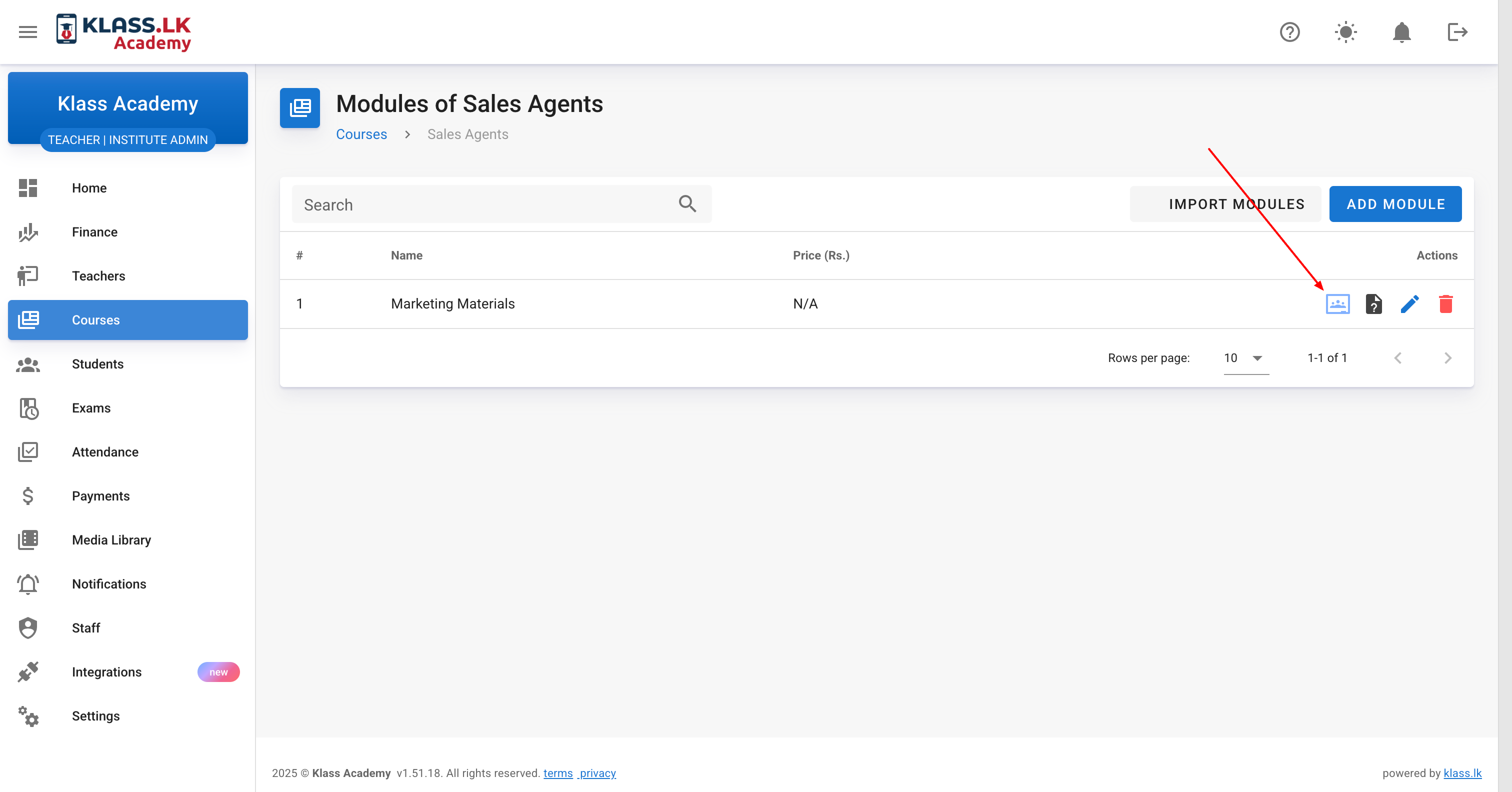
Task: Open the exam paper icon in Actions
Action: (1373, 303)
